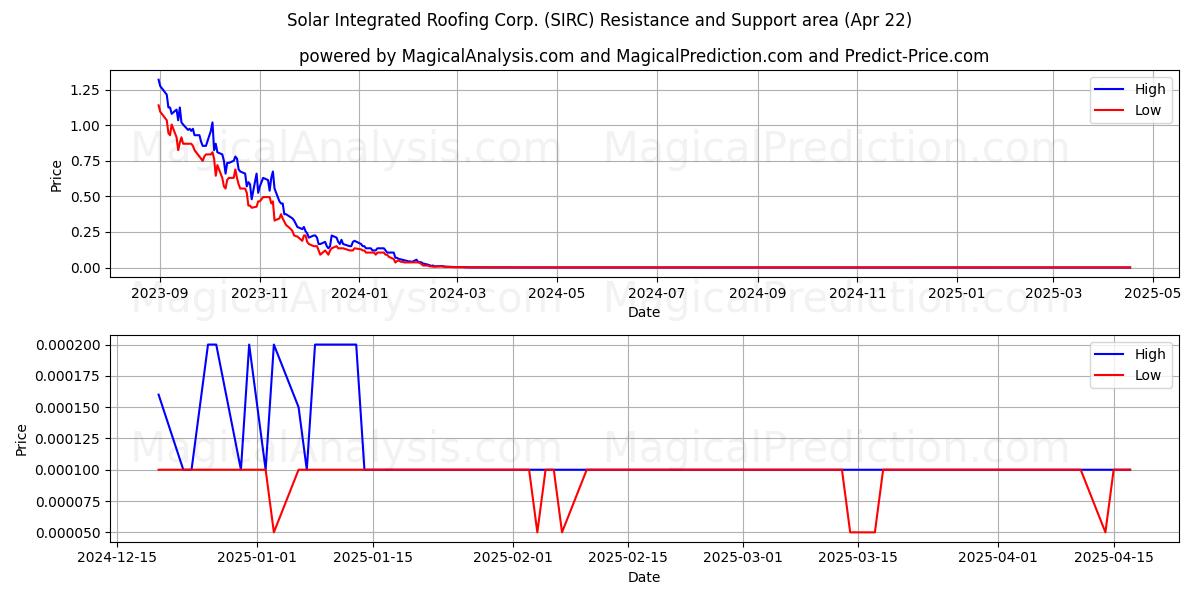The width and height of the screenshot is (1200, 600).
Task: Click the 2025-01 tick label on top chart
Action: 957,293
